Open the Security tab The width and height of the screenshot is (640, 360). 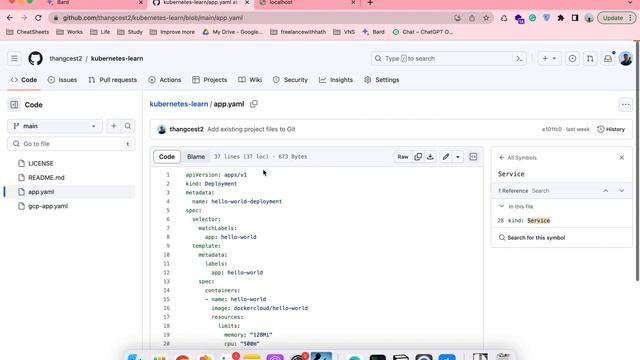[290, 80]
